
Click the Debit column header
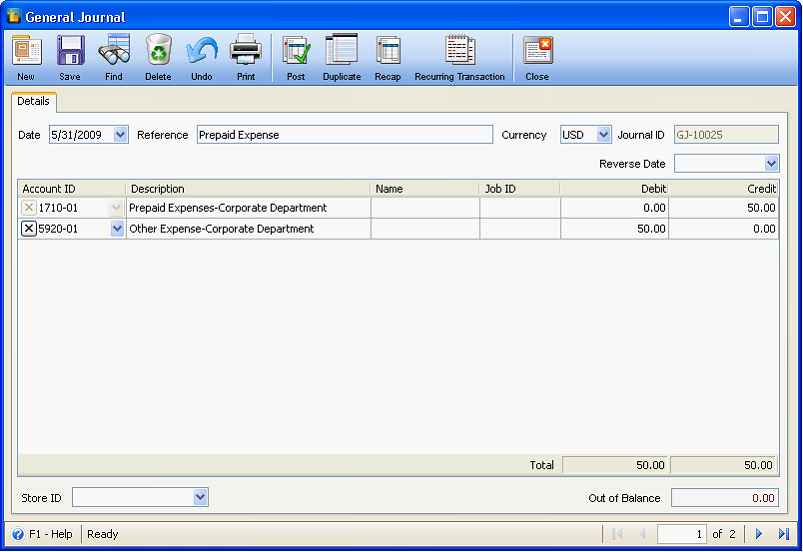point(615,188)
